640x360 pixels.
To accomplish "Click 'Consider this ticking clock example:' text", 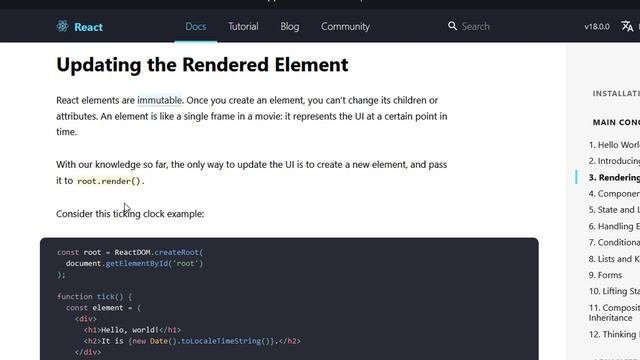I will tap(130, 213).
